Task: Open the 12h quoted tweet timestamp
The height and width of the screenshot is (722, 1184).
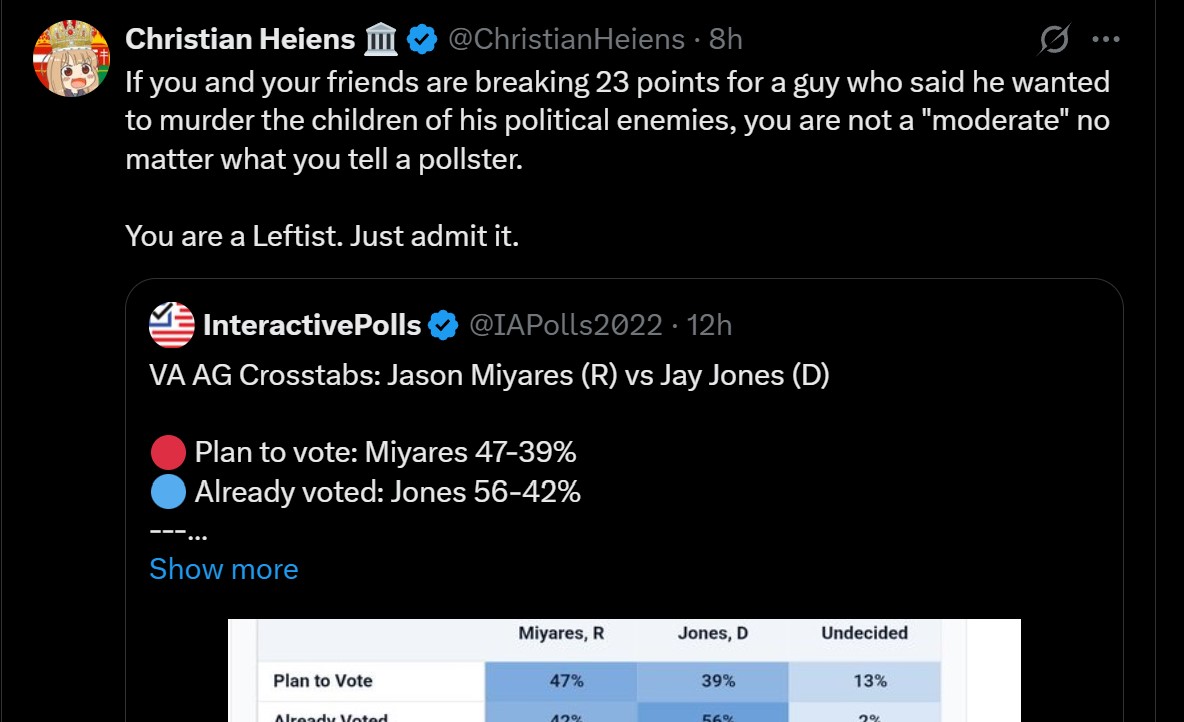Action: pyautogui.click(x=709, y=325)
